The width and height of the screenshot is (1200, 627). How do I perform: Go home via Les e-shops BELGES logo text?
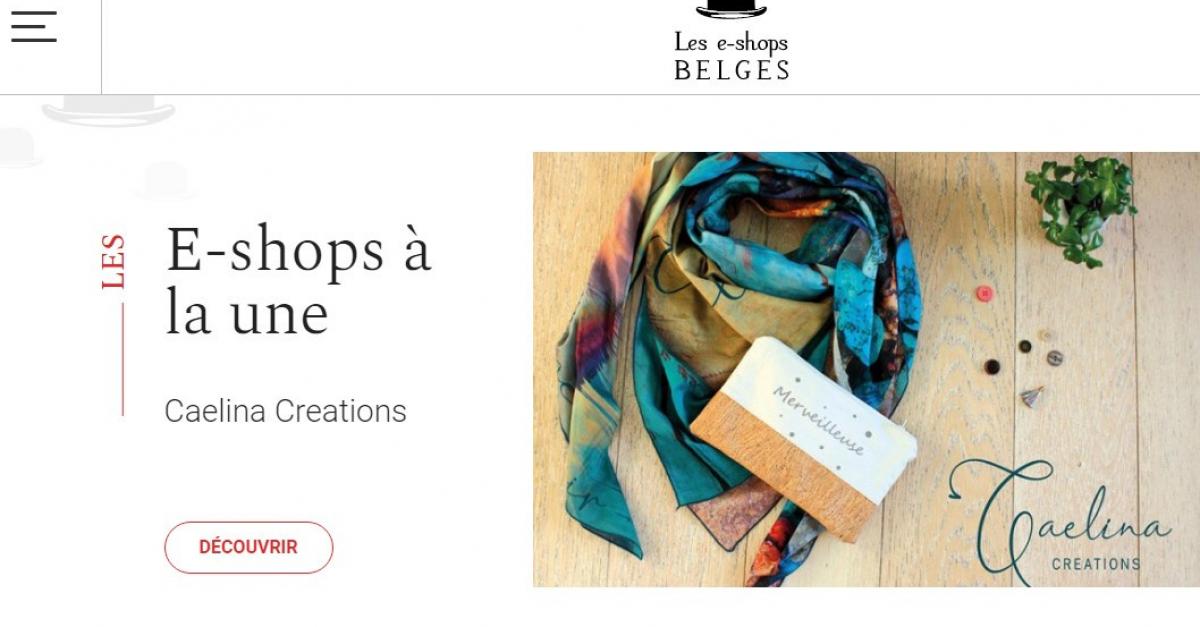tap(731, 56)
